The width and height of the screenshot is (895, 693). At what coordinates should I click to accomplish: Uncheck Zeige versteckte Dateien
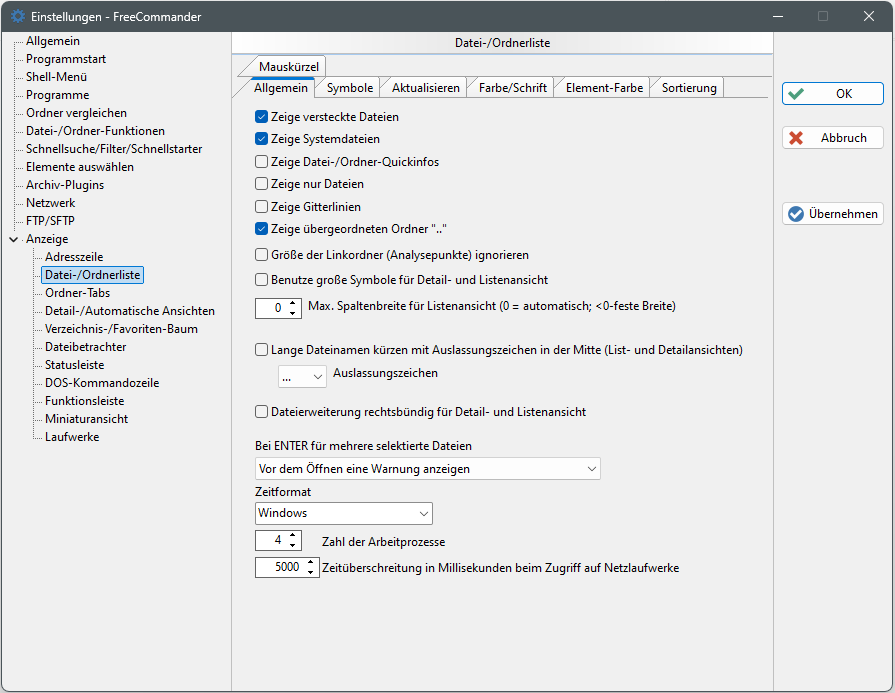261,117
